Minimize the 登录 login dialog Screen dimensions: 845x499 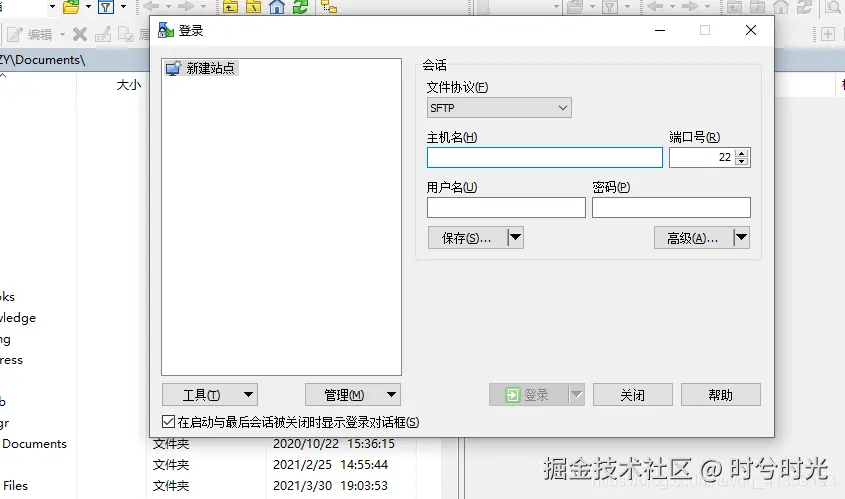coord(660,30)
